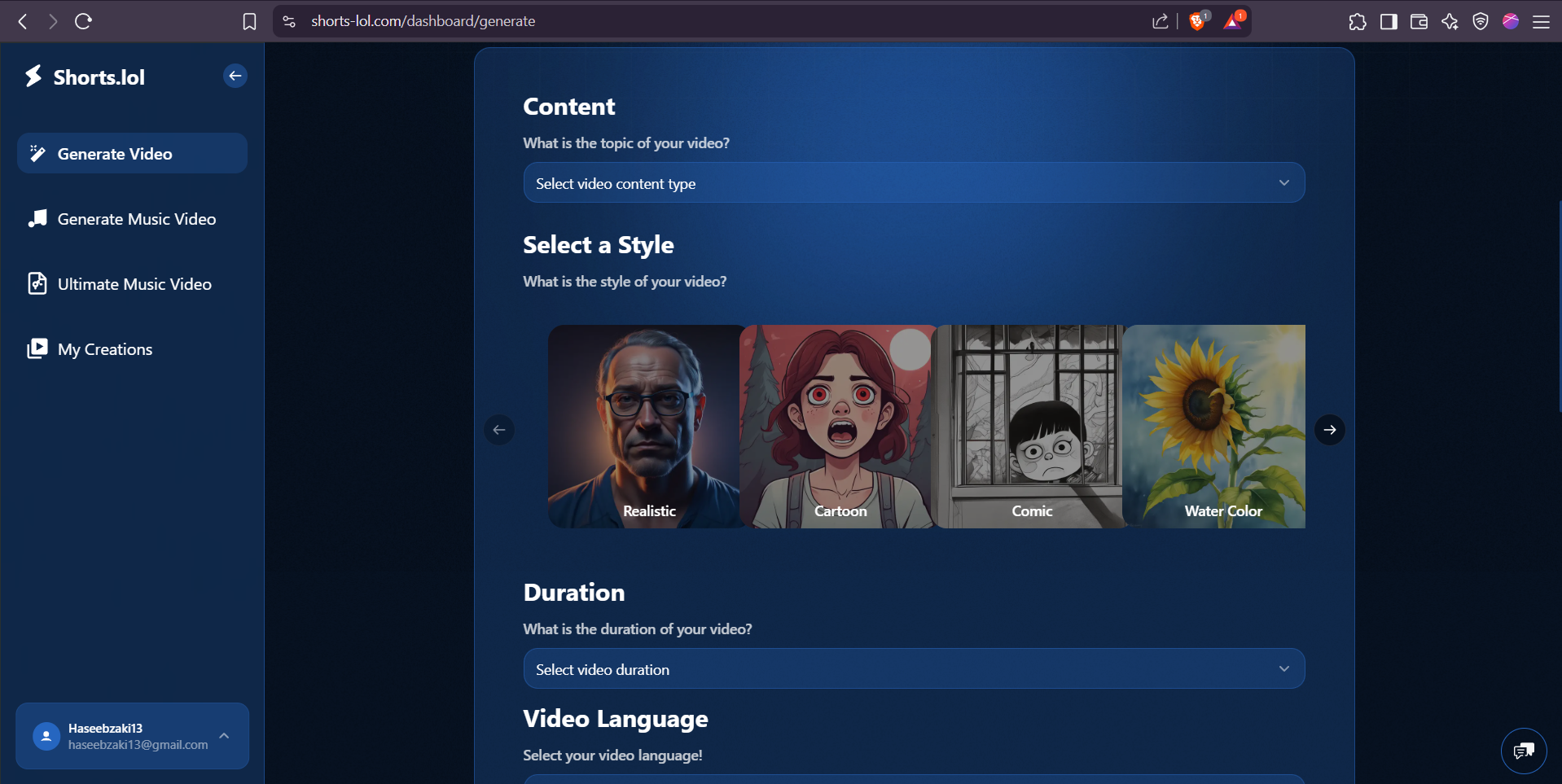
Task: Open the chat support bubble
Action: pos(1524,751)
